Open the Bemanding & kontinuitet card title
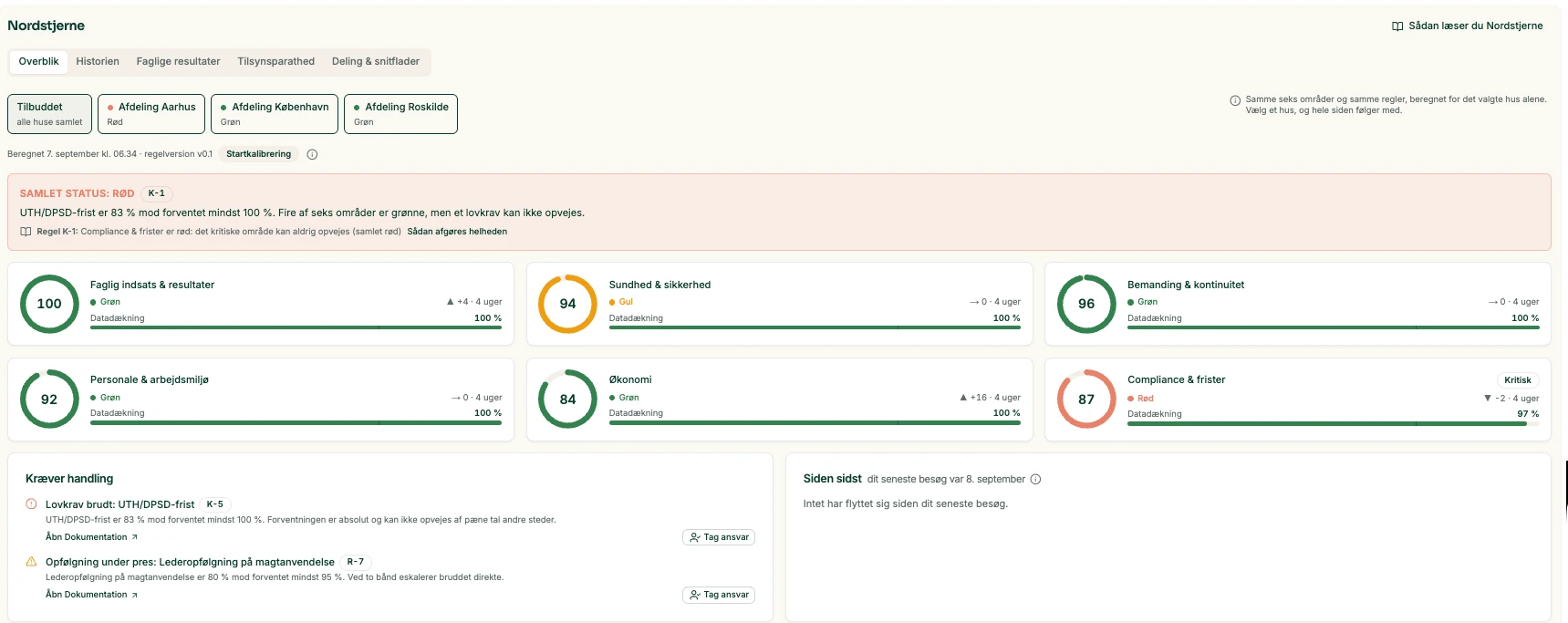Screen dimensions: 1568x623 (x=1186, y=285)
